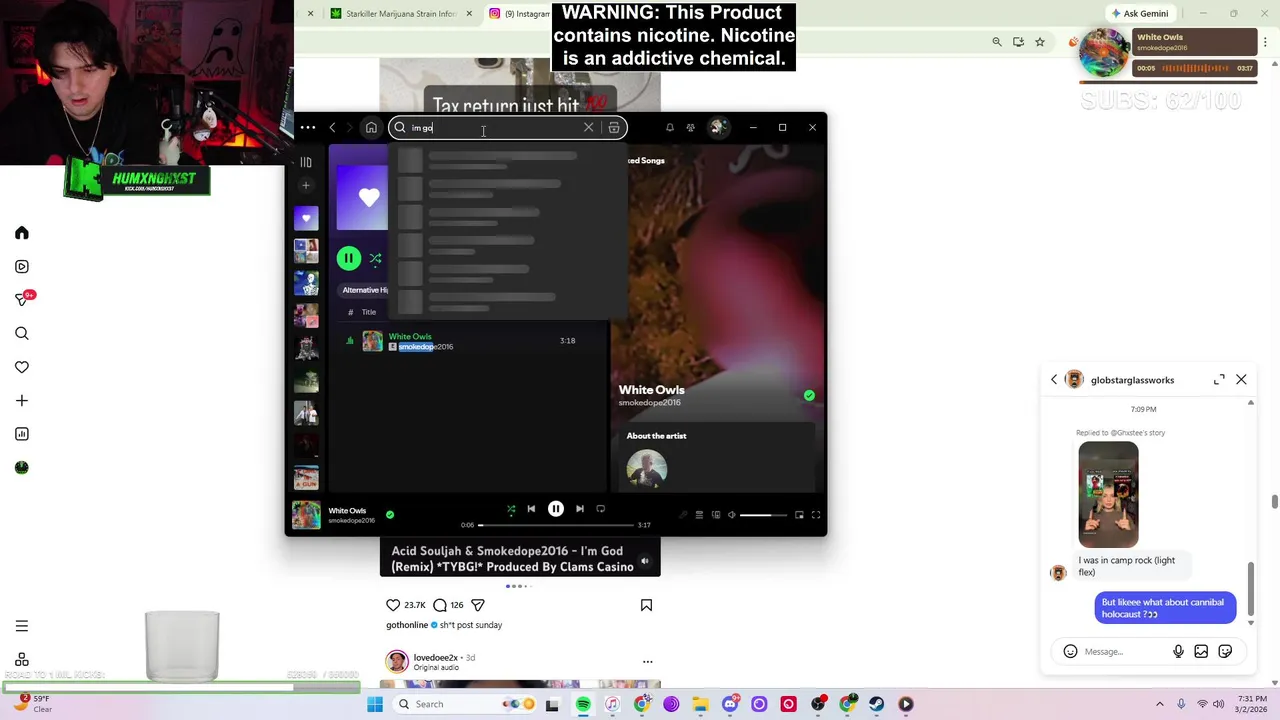Open the Liked Songs playlist in the sidebar
Viewport: 1280px width, 720px height.
pos(306,218)
